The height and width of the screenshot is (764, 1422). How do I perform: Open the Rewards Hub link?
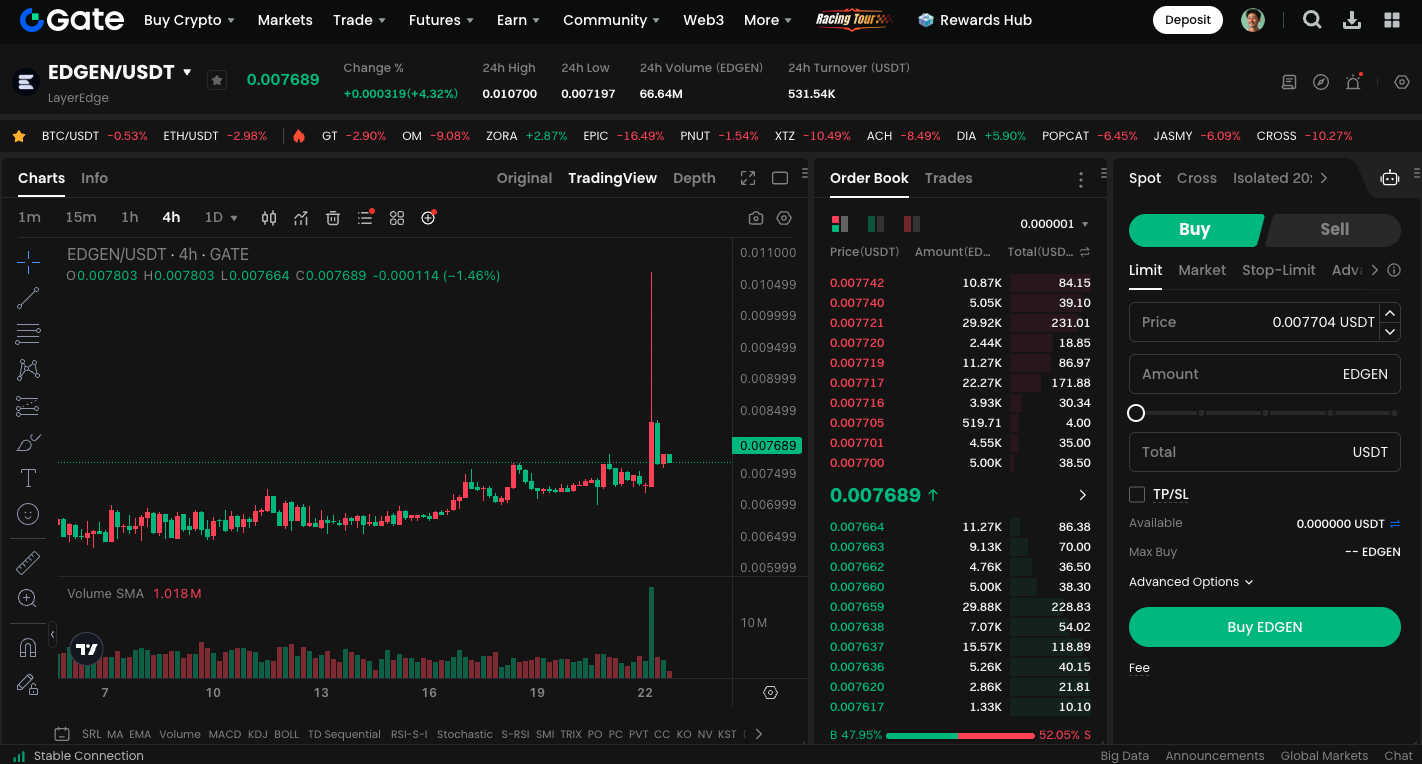(x=975, y=20)
